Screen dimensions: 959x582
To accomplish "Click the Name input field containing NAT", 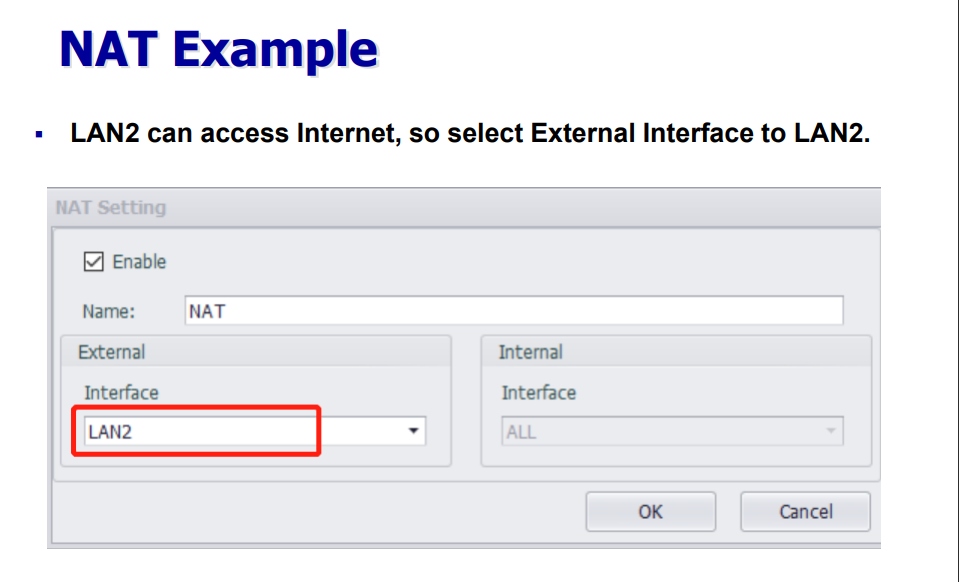I will point(513,311).
